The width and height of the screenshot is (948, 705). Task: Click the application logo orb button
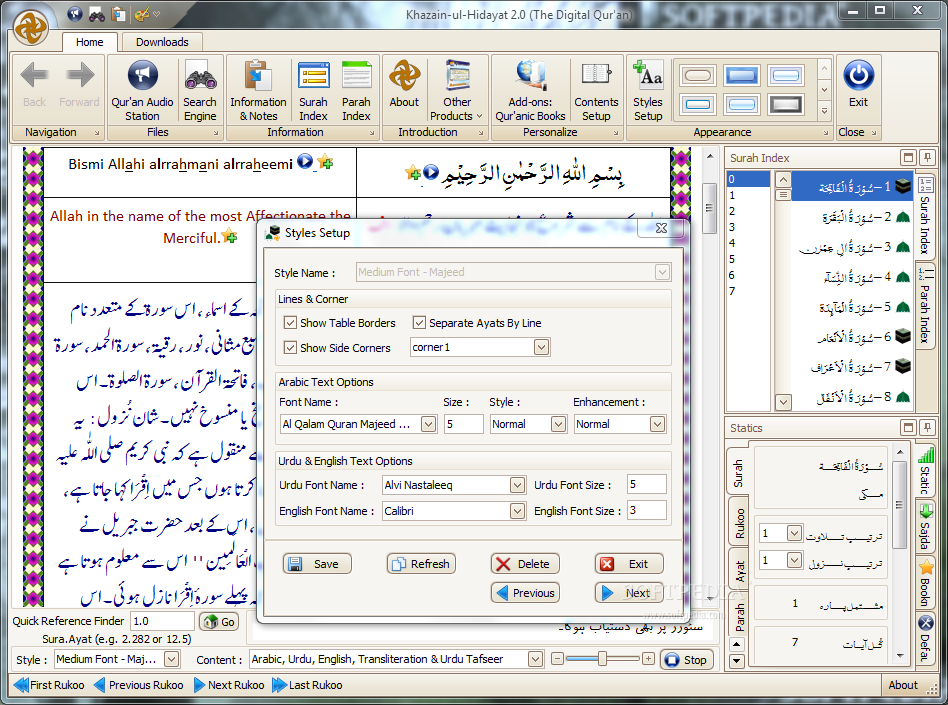tap(31, 28)
